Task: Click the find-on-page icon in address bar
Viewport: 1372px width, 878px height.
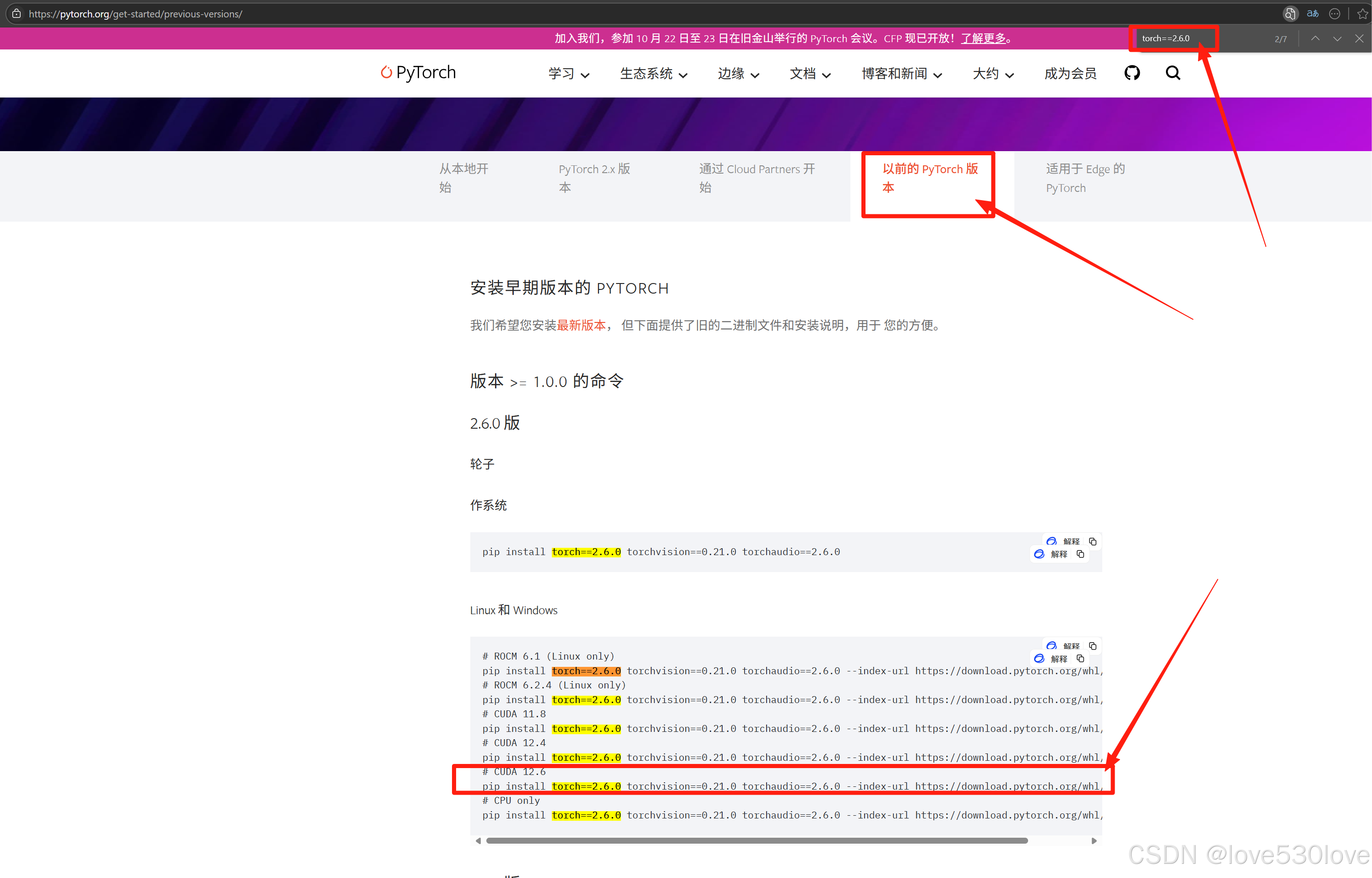Action: (1290, 14)
